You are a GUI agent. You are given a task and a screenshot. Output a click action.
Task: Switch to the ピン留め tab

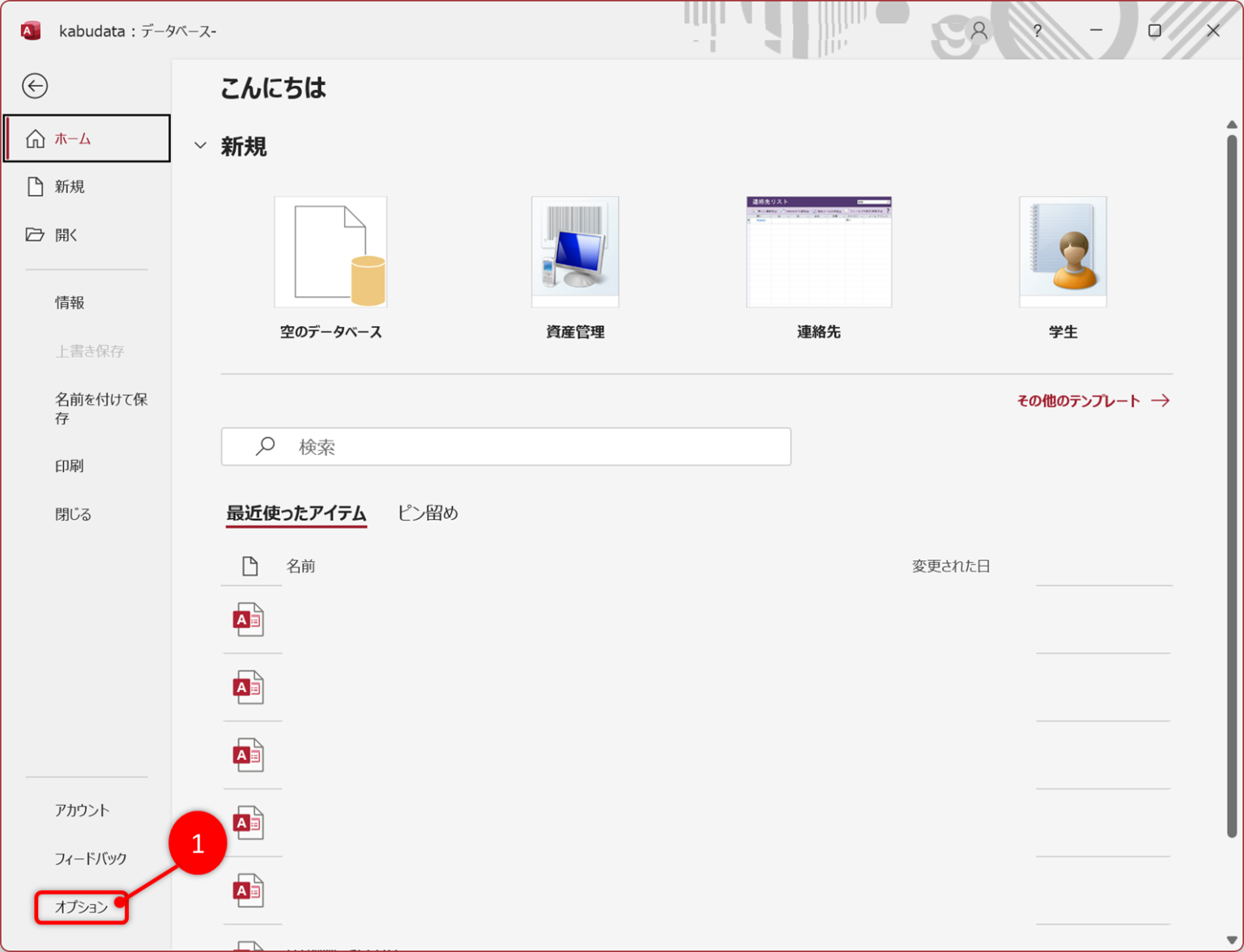pyautogui.click(x=428, y=513)
